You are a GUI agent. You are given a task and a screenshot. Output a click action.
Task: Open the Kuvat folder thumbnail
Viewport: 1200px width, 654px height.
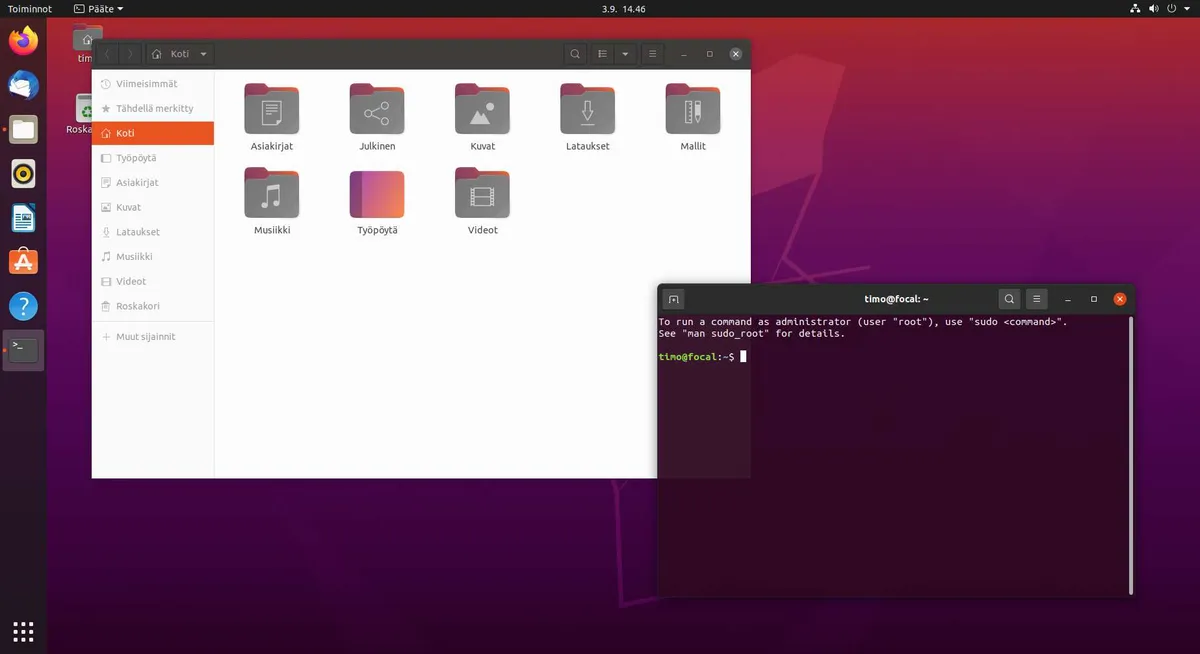[x=482, y=110]
